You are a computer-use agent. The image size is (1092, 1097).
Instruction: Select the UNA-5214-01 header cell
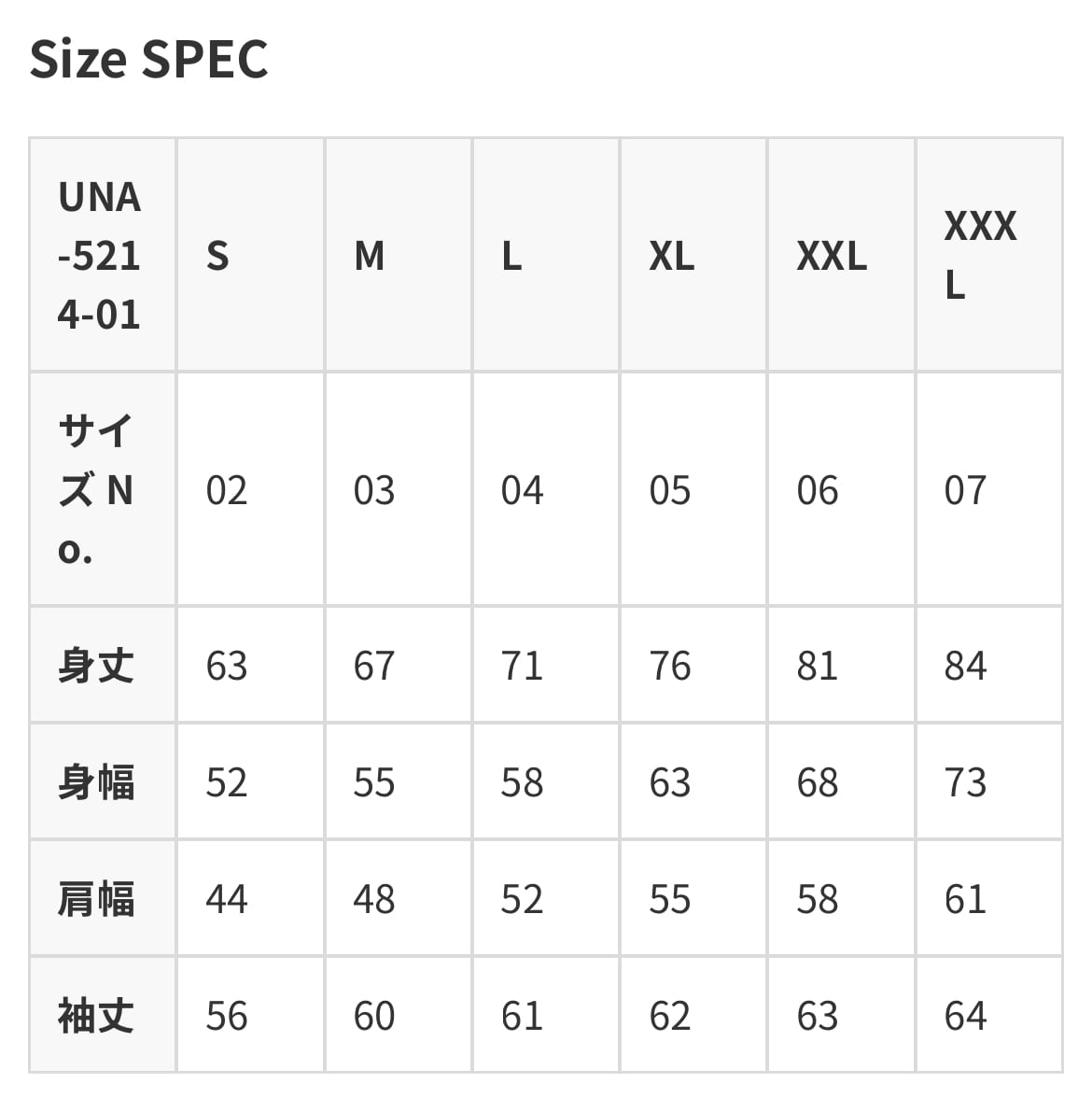pos(99,256)
